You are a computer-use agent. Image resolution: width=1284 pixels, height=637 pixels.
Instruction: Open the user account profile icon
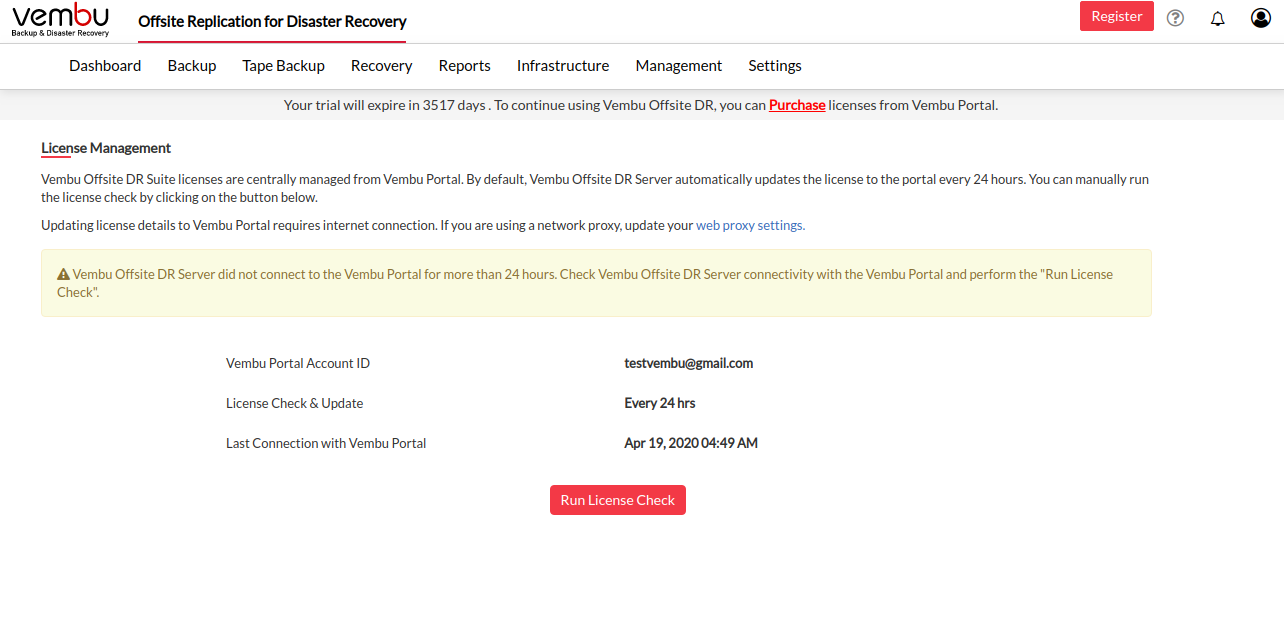[x=1261, y=18]
